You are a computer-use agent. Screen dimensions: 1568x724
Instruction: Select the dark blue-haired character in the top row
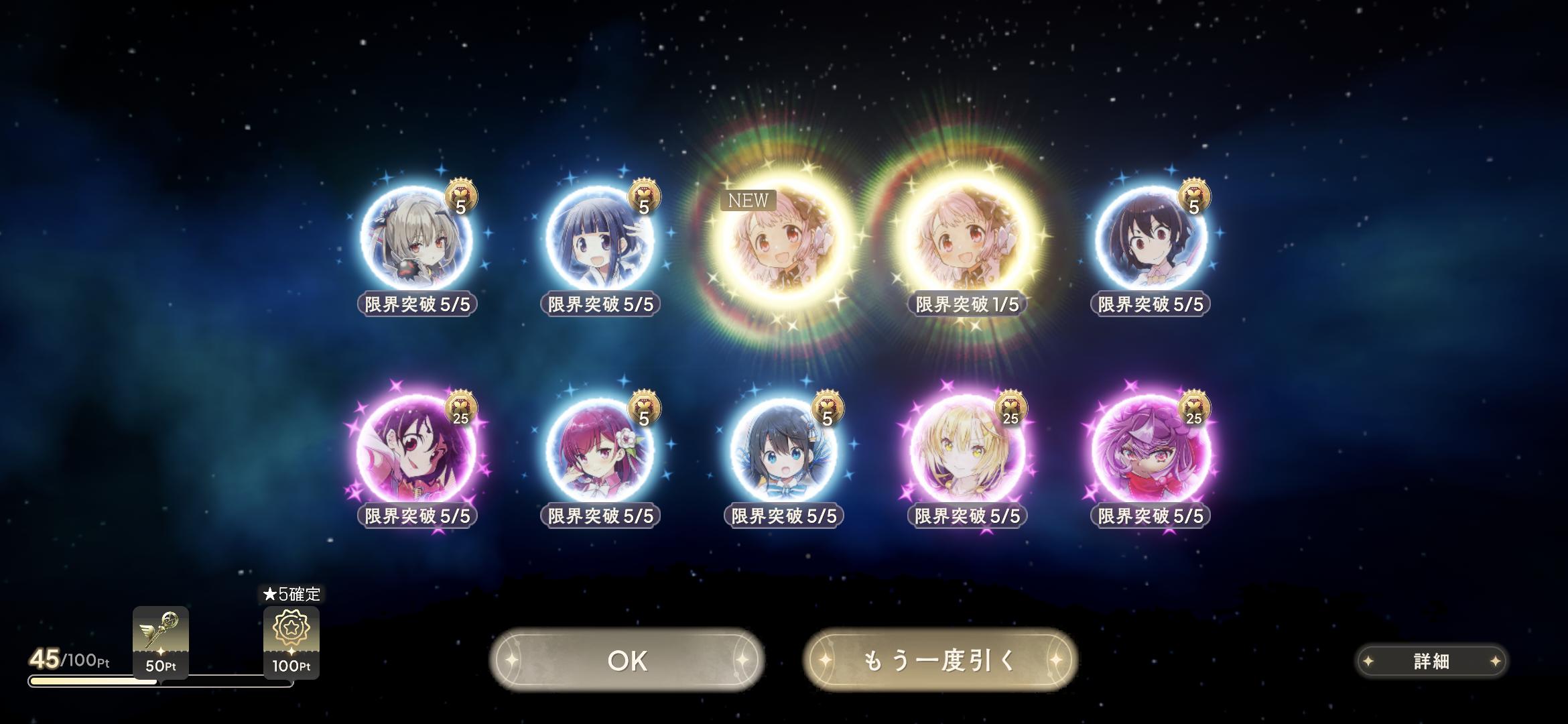pyautogui.click(x=600, y=239)
